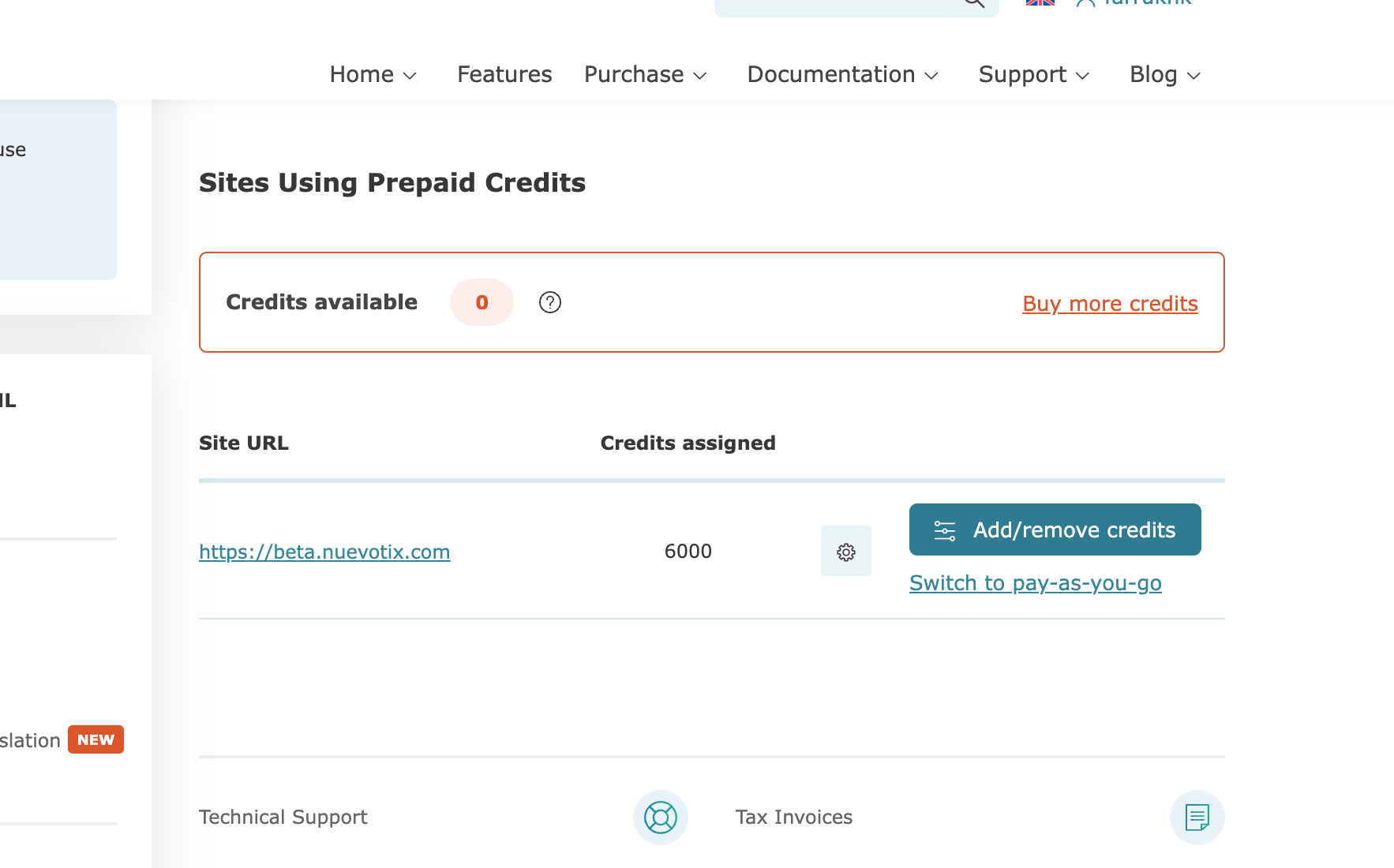This screenshot has height=868, width=1394.
Task: Open the https://beta.nuevotix.com site link
Action: click(x=324, y=552)
